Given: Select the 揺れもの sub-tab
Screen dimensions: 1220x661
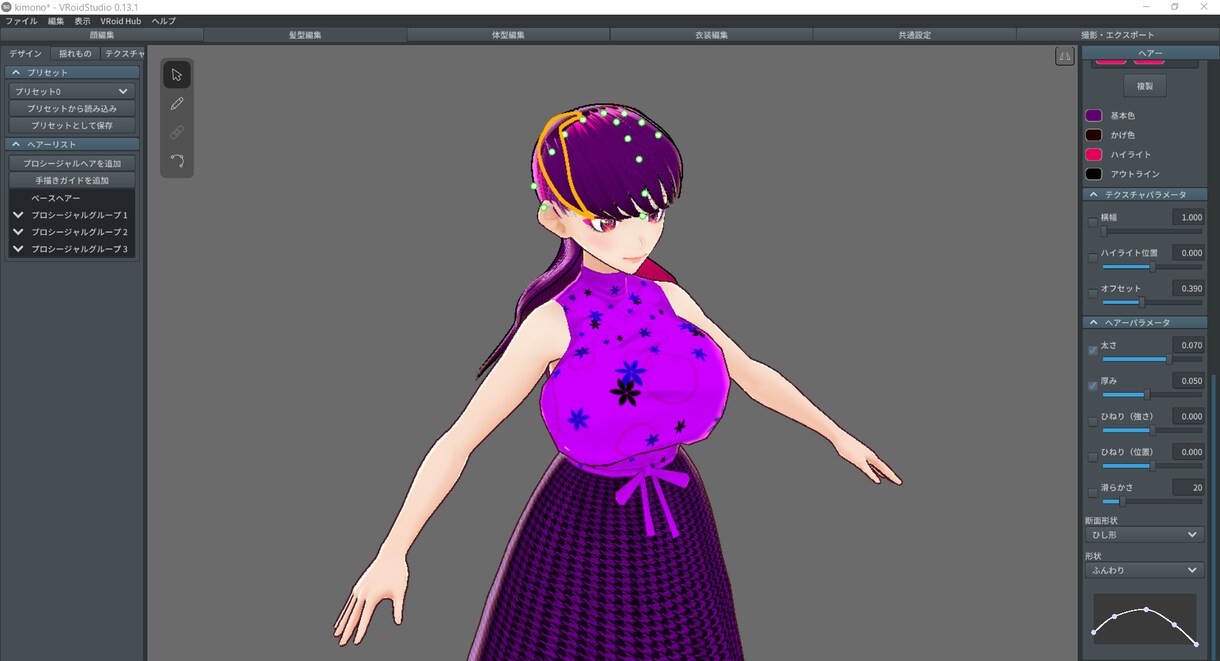Looking at the screenshot, I should click(x=75, y=53).
